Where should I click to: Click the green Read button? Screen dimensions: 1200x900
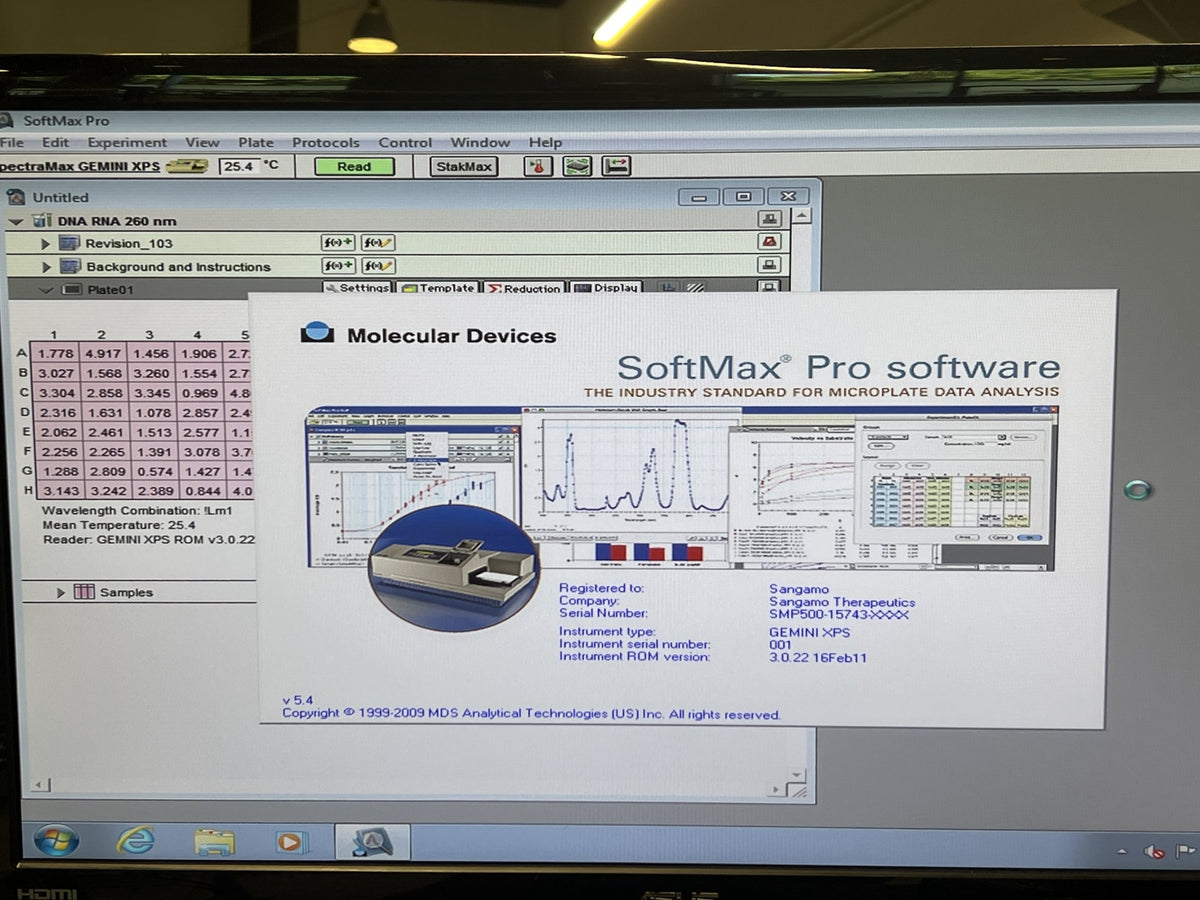[x=354, y=166]
